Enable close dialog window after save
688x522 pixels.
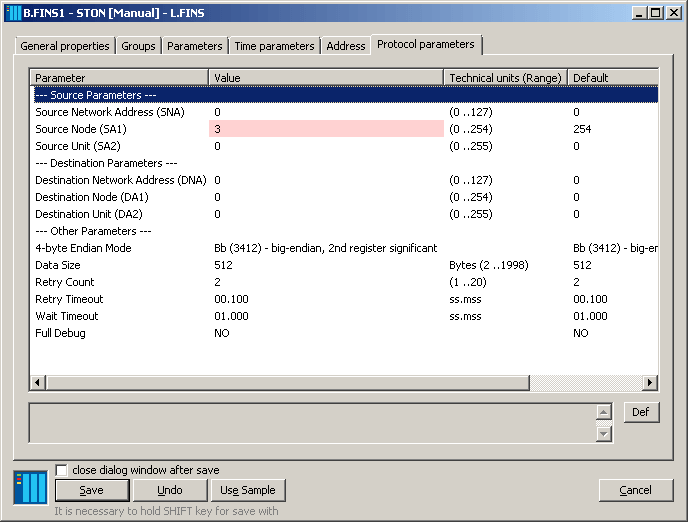[62, 470]
